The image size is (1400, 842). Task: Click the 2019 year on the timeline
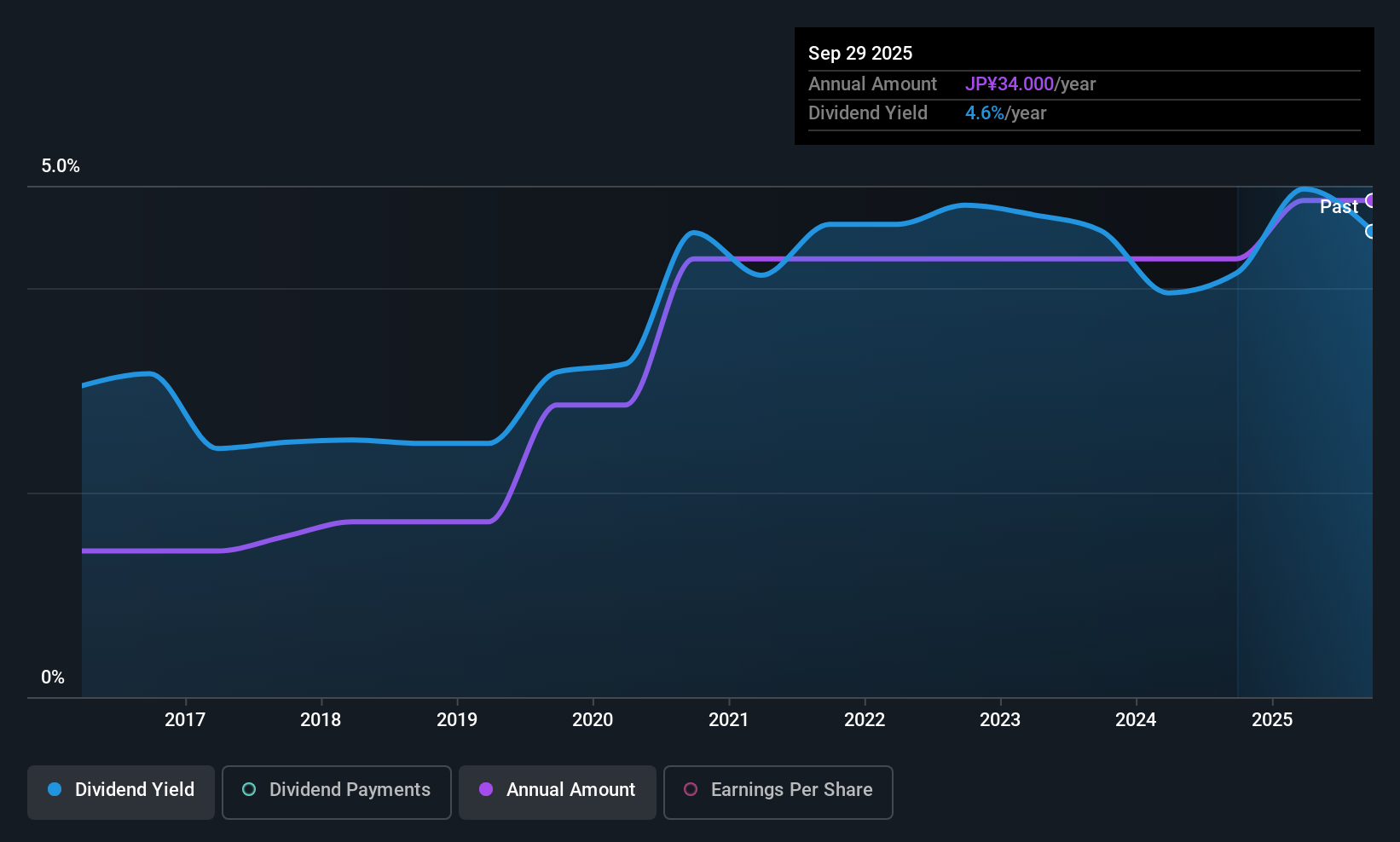[x=457, y=720]
